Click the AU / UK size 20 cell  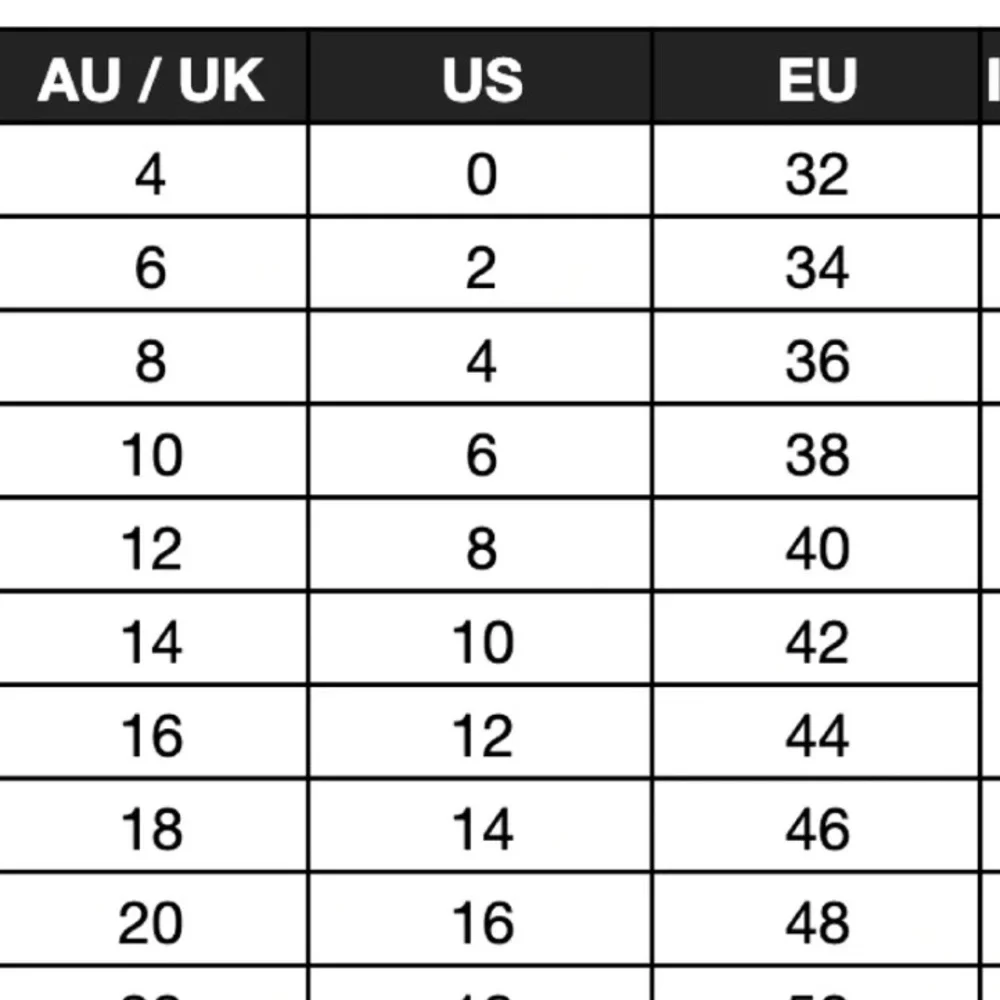(x=151, y=919)
